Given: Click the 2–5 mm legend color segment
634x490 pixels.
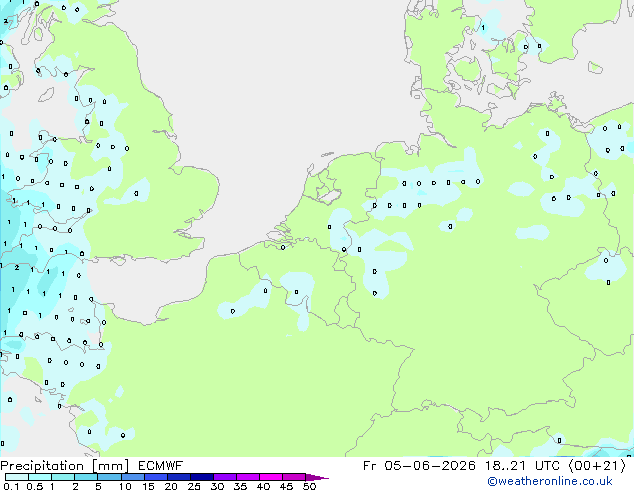Looking at the screenshot, I should [x=86, y=477].
